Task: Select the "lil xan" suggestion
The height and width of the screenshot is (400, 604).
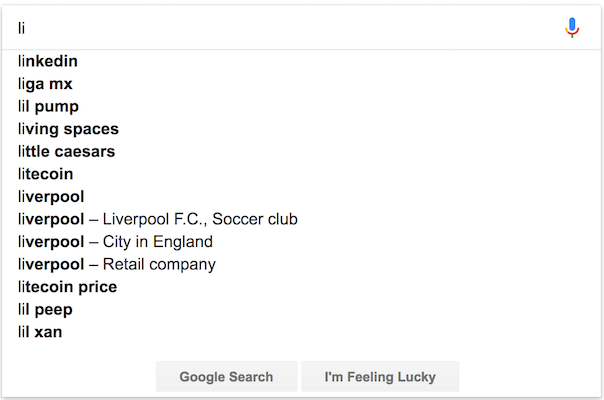Action: tap(40, 332)
